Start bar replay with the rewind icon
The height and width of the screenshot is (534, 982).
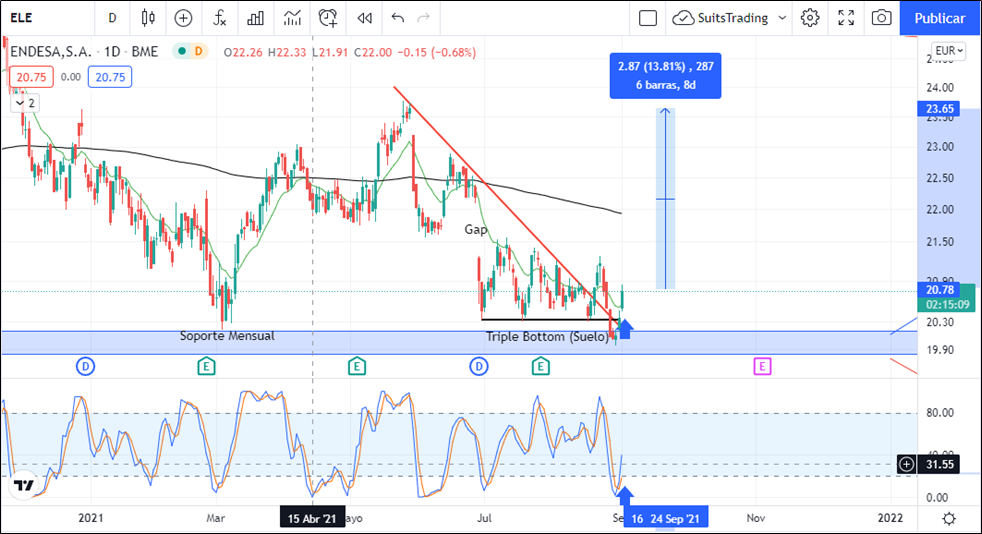[364, 18]
